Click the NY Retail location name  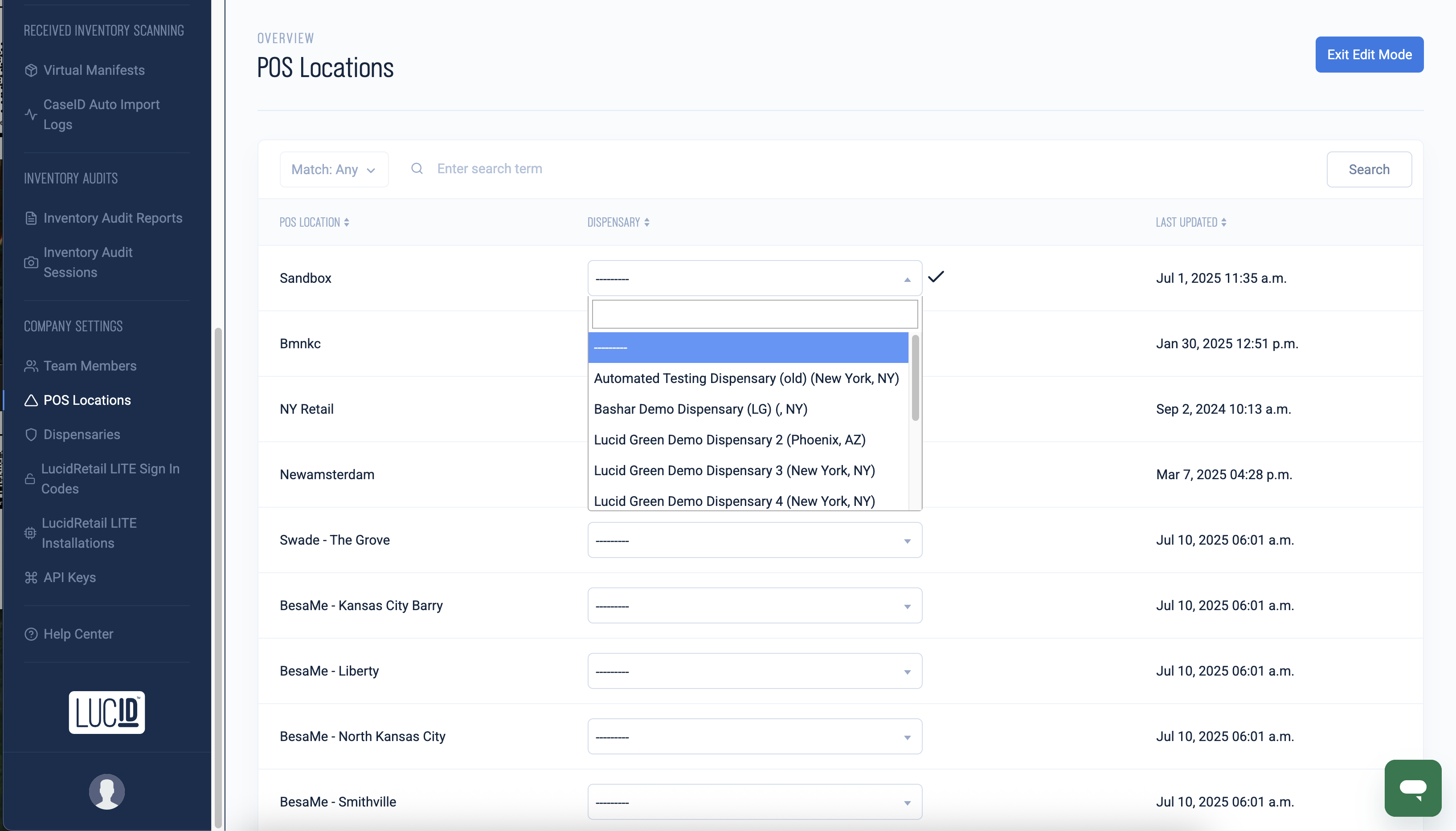point(307,409)
